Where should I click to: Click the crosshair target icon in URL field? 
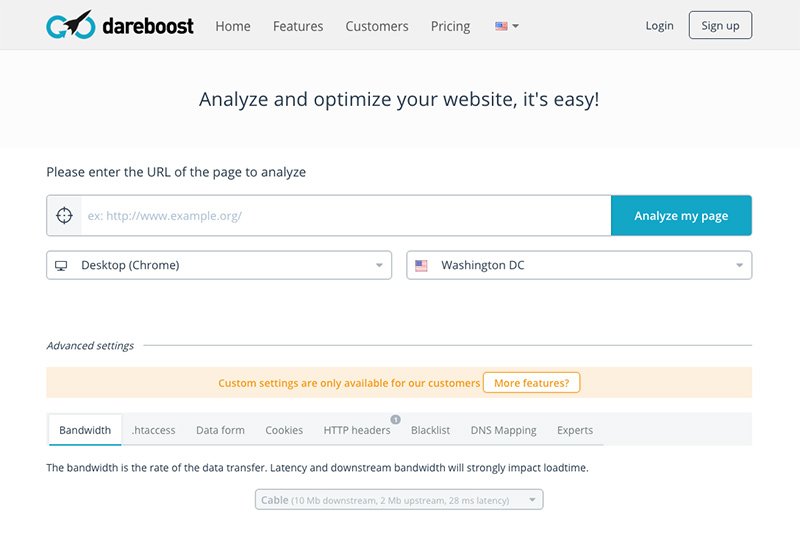tap(64, 215)
